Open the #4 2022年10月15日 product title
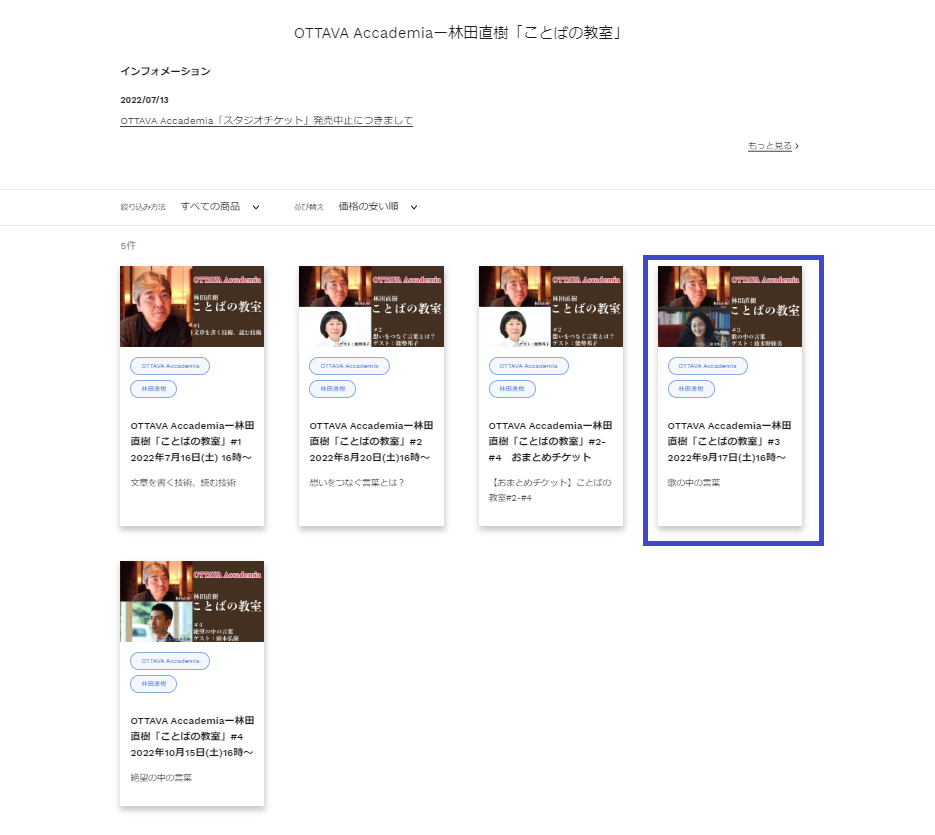The height and width of the screenshot is (835, 935). click(191, 736)
